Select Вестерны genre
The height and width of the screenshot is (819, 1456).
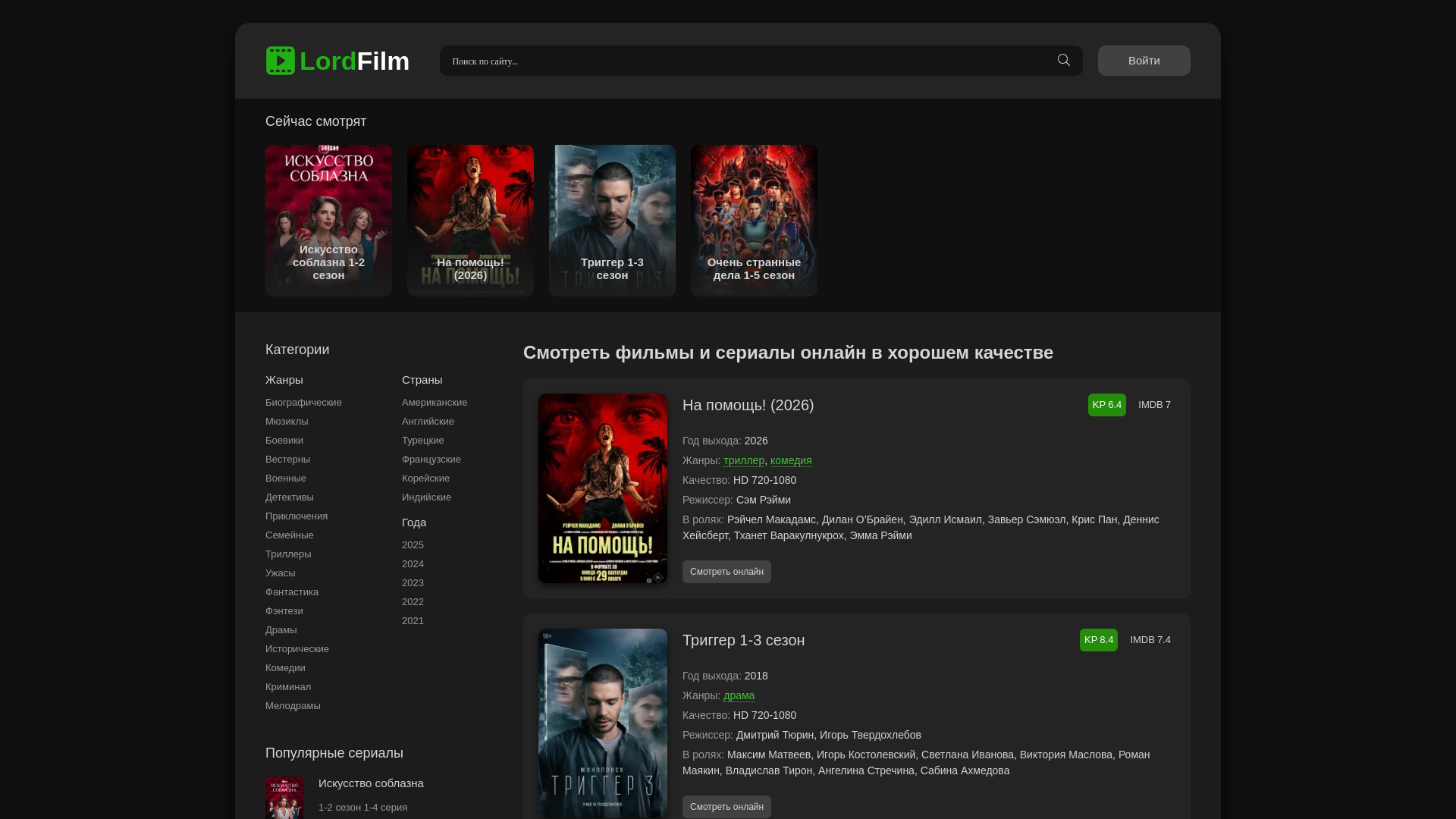(x=287, y=460)
